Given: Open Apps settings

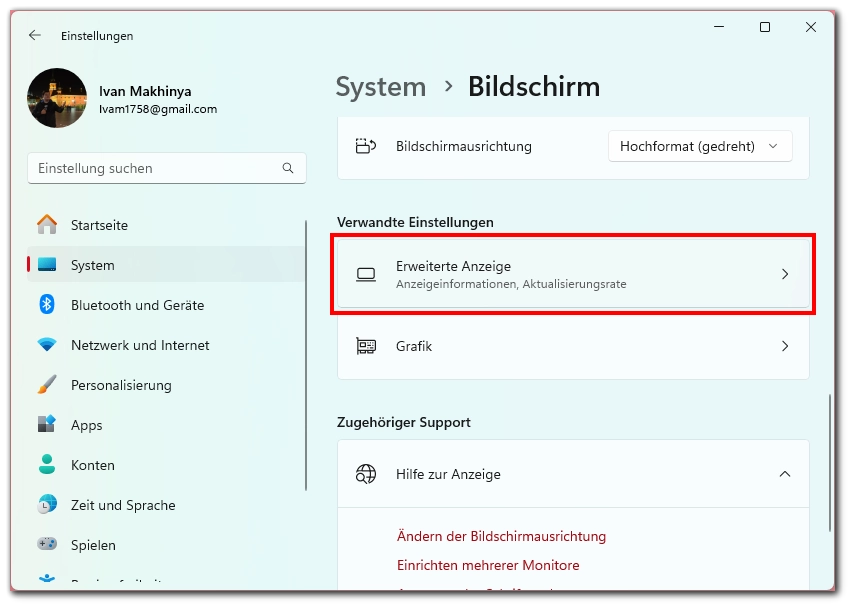Looking at the screenshot, I should point(166,425).
